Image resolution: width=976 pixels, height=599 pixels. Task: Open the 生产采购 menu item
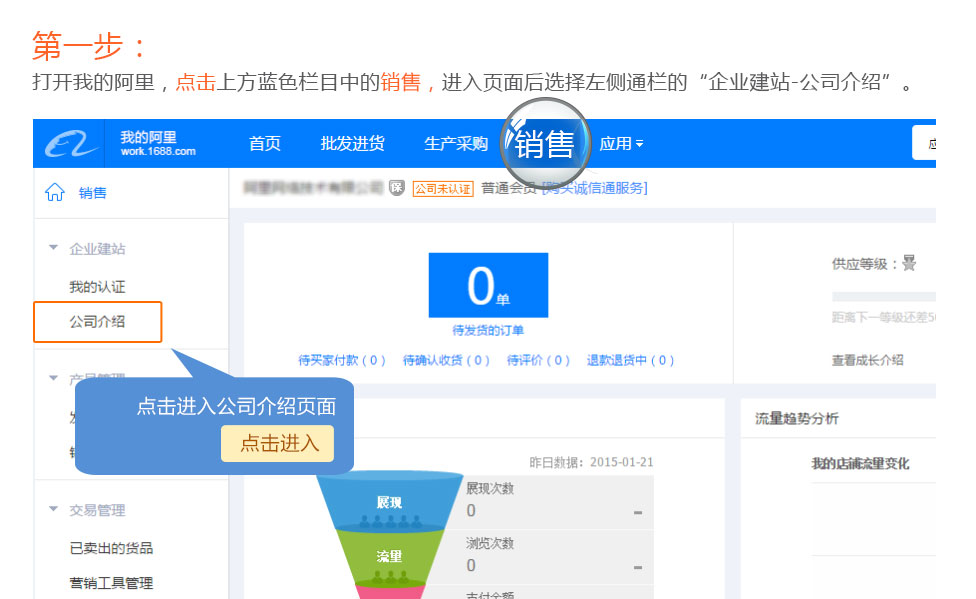click(x=456, y=144)
